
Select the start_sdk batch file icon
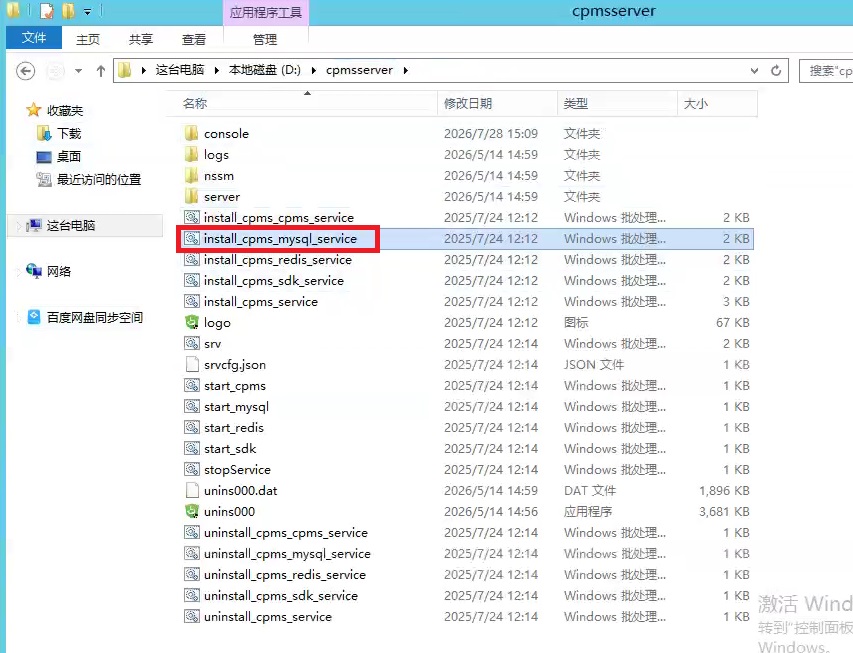click(x=191, y=448)
